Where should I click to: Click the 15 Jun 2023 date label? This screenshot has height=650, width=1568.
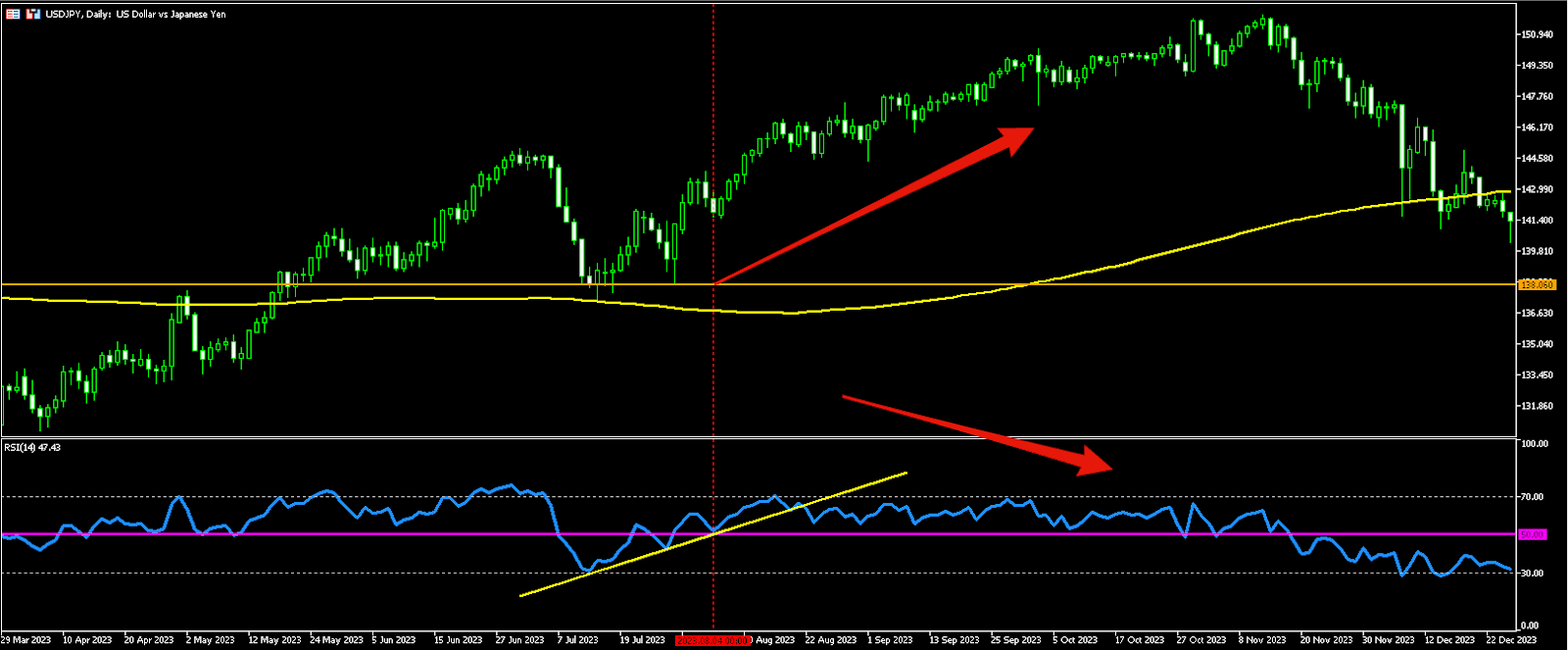pyautogui.click(x=459, y=640)
